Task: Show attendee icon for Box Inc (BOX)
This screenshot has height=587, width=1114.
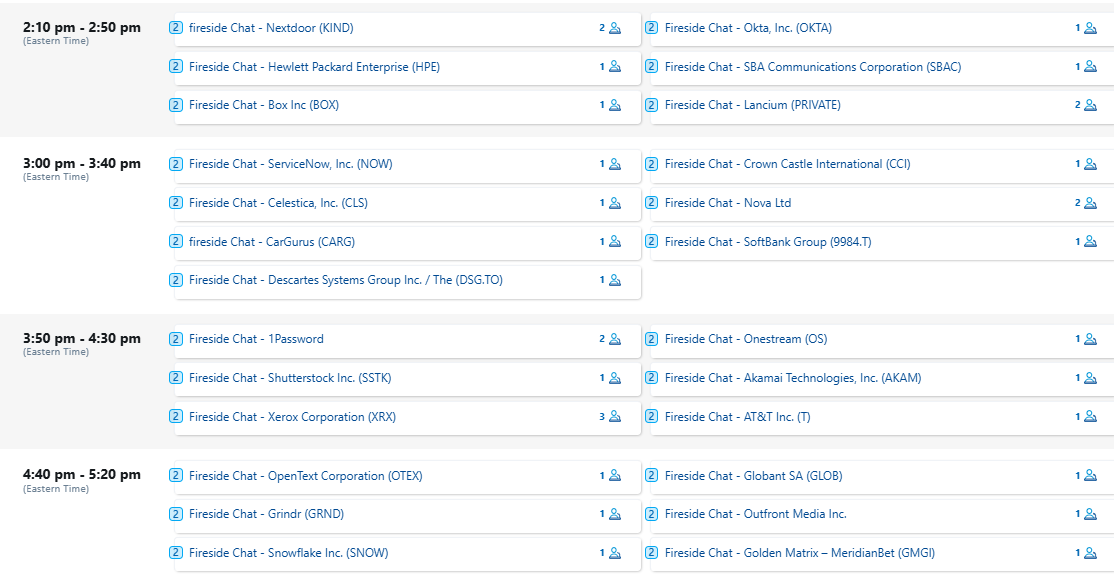Action: tap(615, 105)
